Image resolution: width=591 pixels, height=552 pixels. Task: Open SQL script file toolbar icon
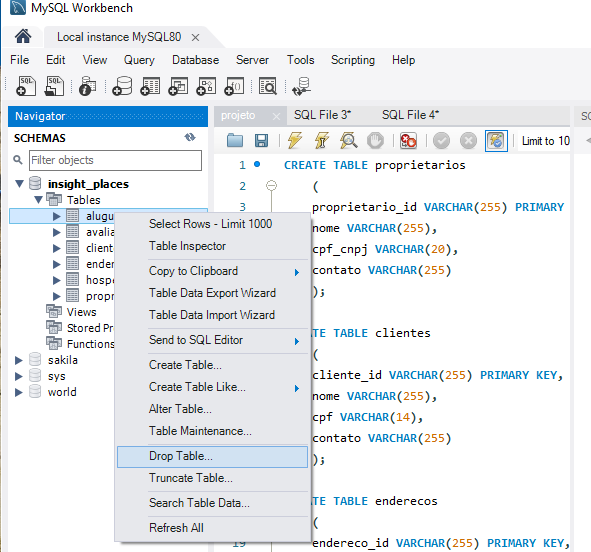(x=54, y=86)
